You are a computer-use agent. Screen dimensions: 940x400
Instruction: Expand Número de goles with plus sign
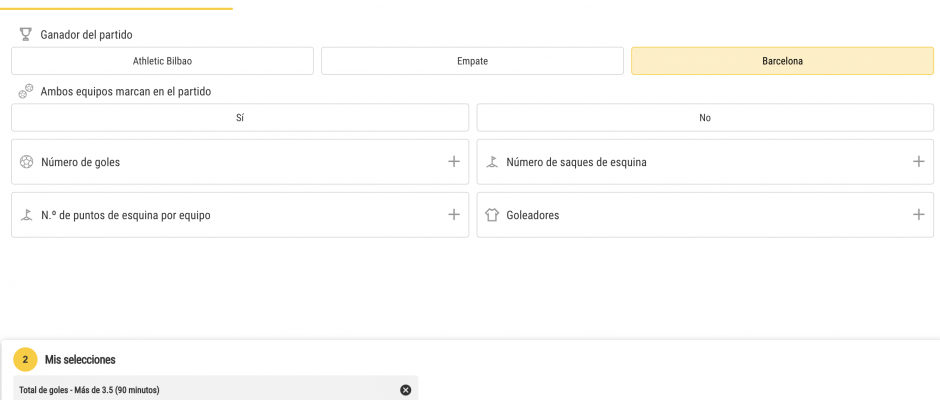[454, 161]
